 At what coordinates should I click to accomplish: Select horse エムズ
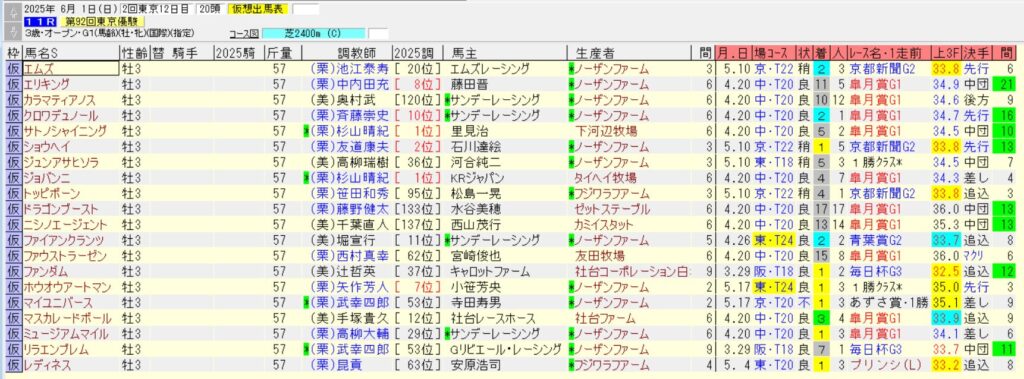(70, 69)
